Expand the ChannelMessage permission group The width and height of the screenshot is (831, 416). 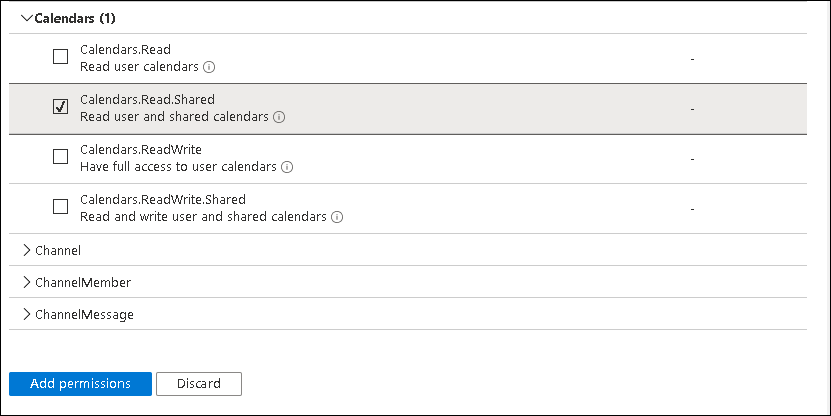click(x=26, y=314)
